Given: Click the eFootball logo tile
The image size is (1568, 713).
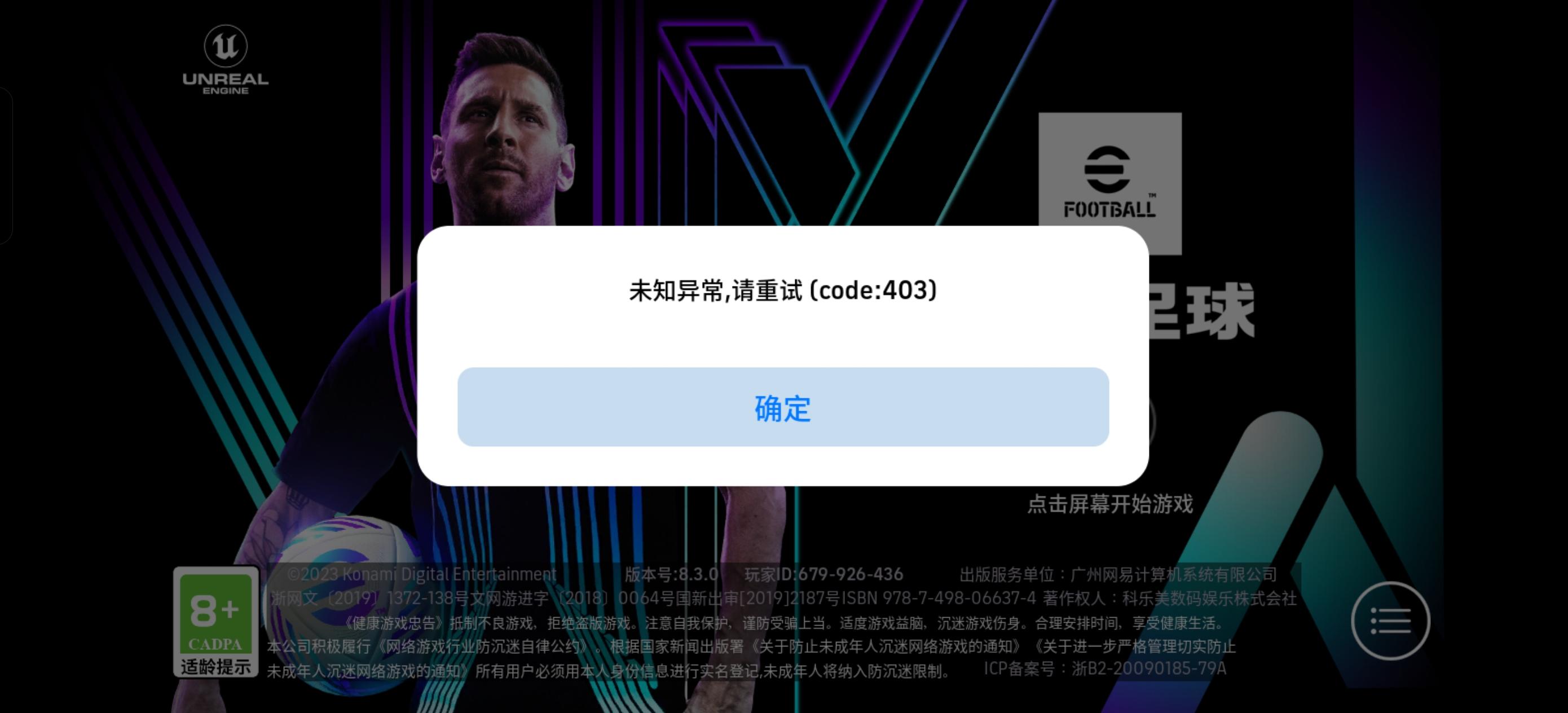Looking at the screenshot, I should [x=1109, y=183].
